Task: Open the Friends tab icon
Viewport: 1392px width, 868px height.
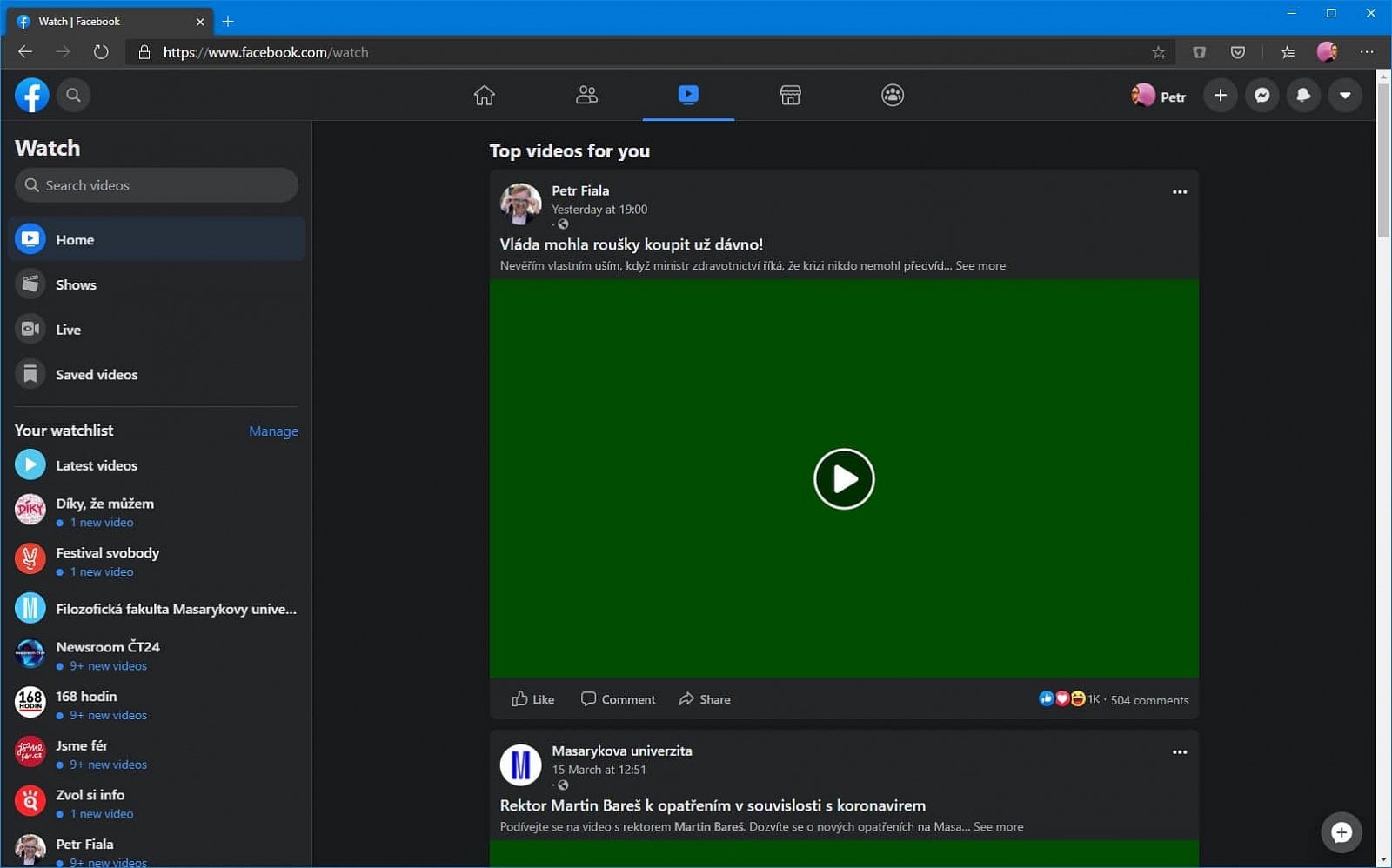Action: [x=586, y=95]
